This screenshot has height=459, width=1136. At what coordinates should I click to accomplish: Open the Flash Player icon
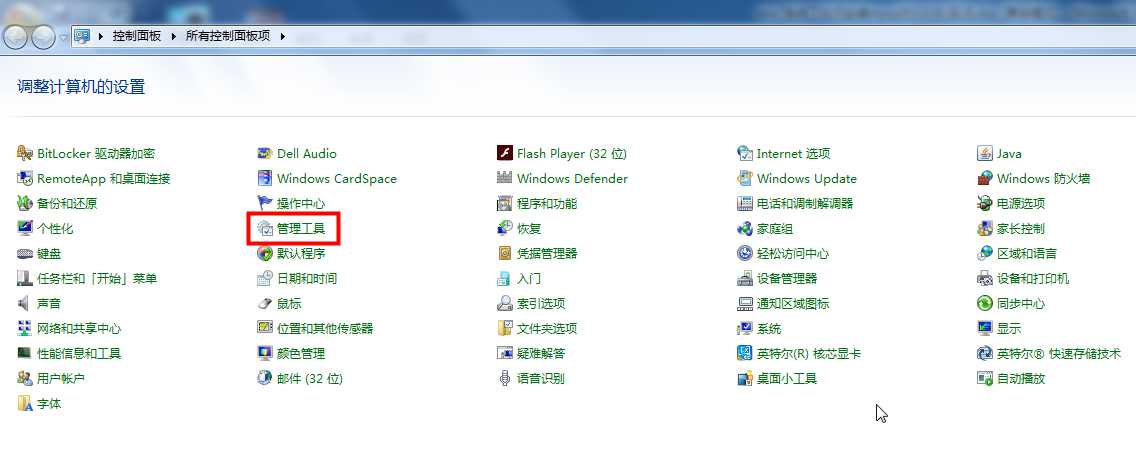[505, 153]
